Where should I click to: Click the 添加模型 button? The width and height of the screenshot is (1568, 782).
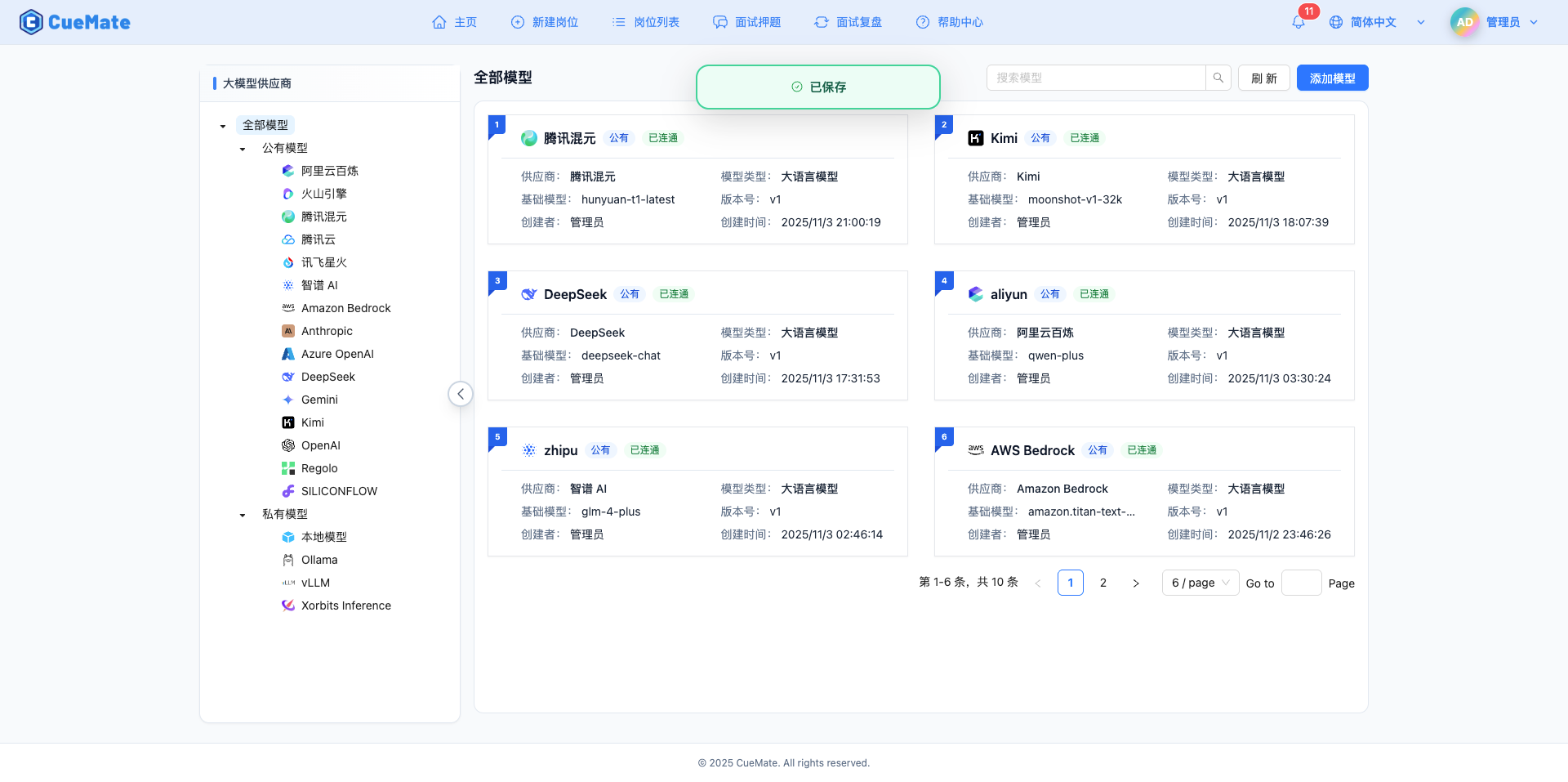point(1331,78)
